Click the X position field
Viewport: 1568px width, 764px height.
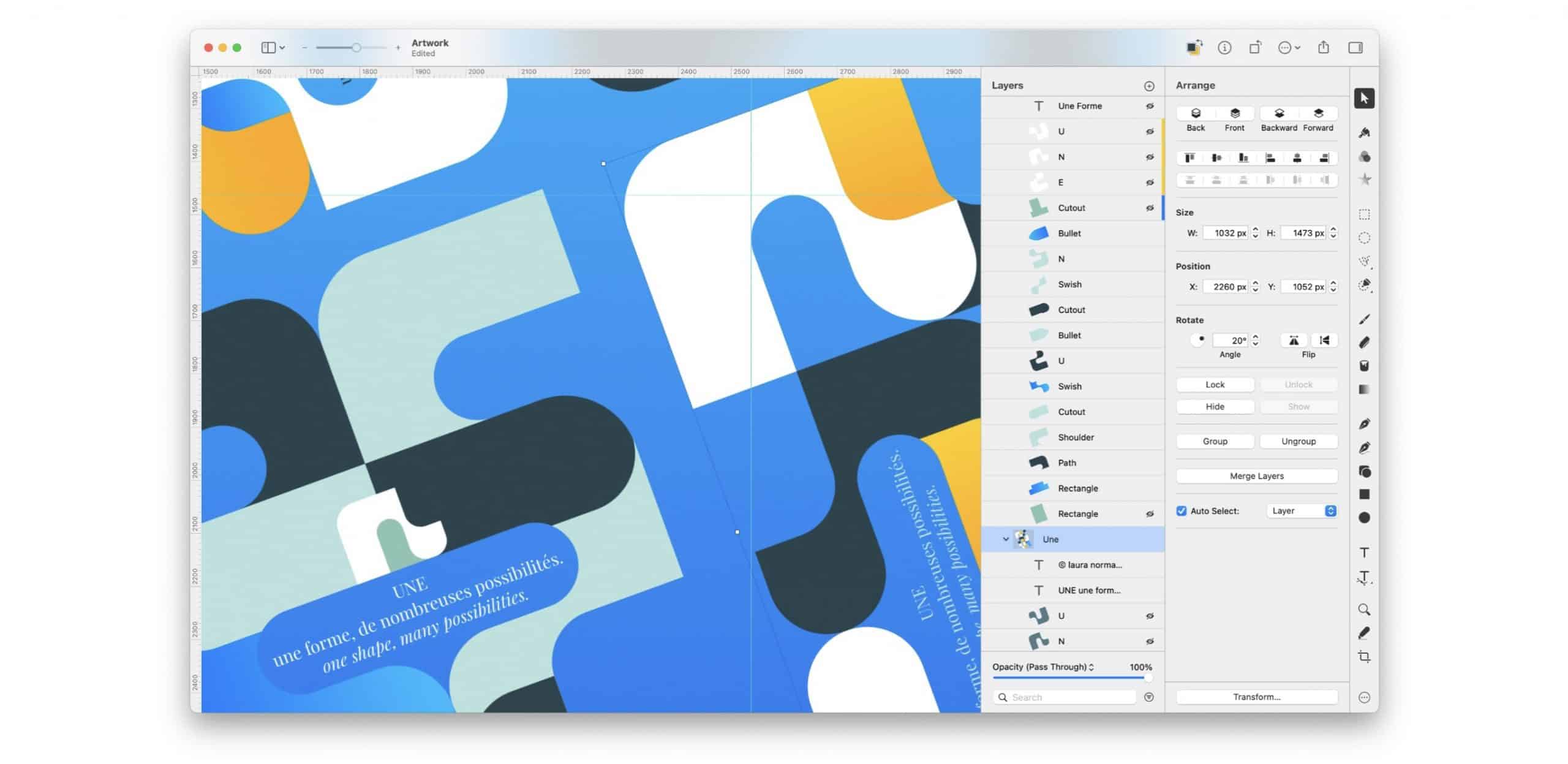tap(1226, 287)
